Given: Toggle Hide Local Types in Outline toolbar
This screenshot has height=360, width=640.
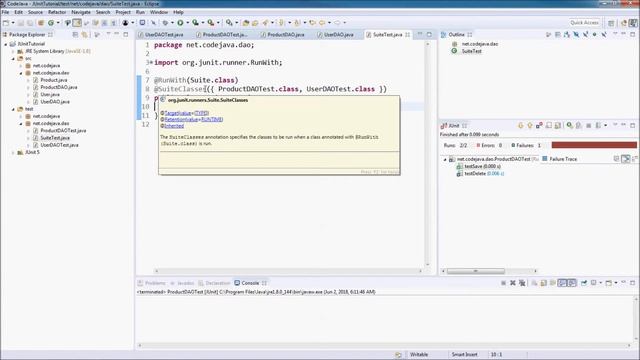Looking at the screenshot, I should click(x=604, y=35).
